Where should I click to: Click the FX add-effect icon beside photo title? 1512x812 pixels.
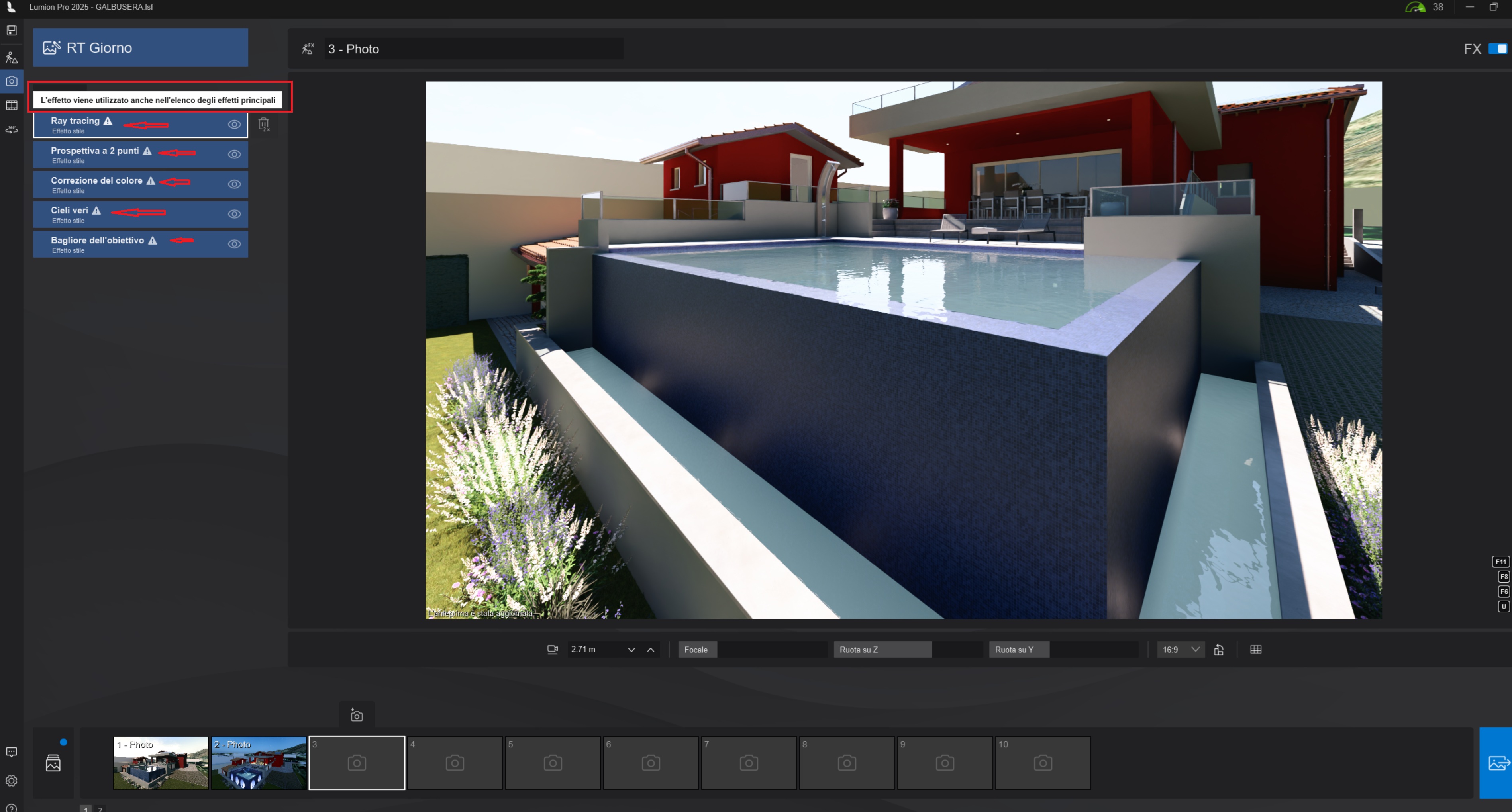[x=308, y=49]
